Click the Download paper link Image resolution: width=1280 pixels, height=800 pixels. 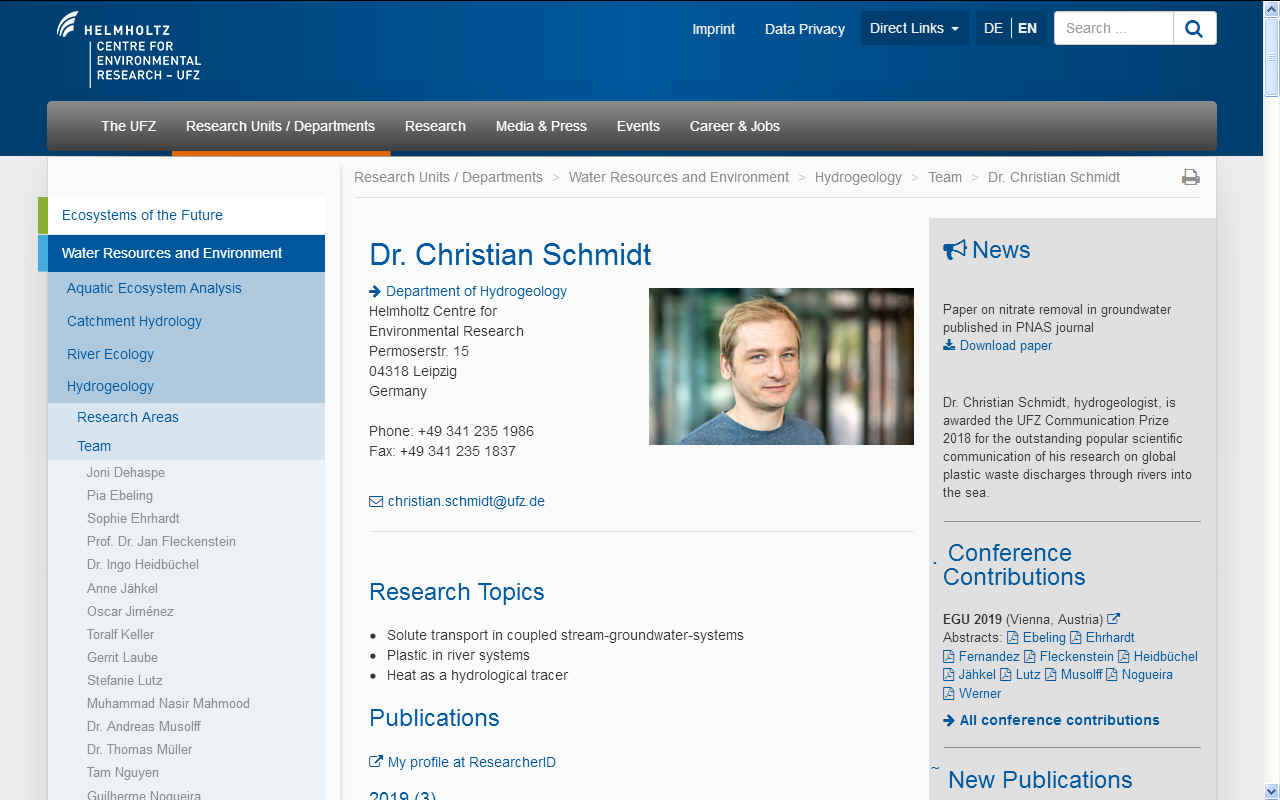tap(1006, 345)
